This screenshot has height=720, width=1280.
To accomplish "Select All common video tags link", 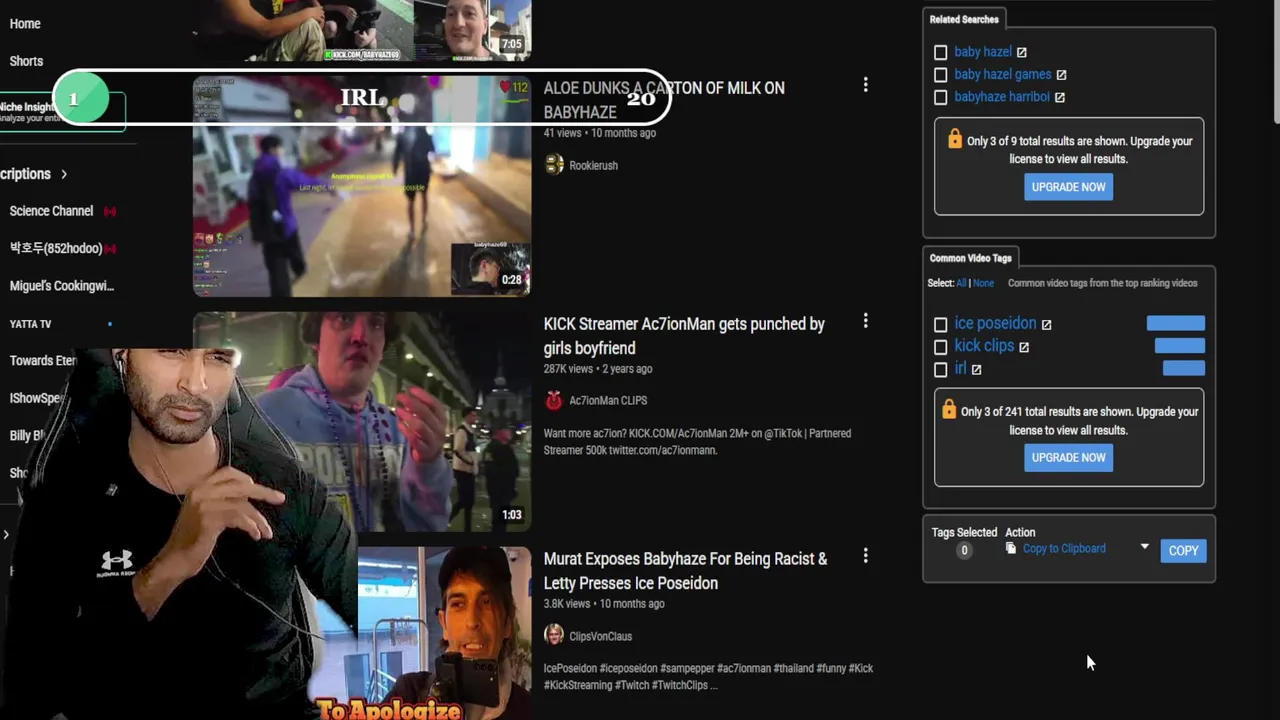I will (961, 283).
